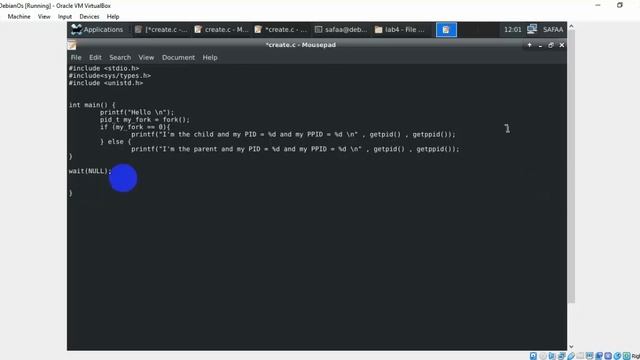The height and width of the screenshot is (360, 640).
Task: Open the Document menu in Mousepad
Action: coord(178,58)
